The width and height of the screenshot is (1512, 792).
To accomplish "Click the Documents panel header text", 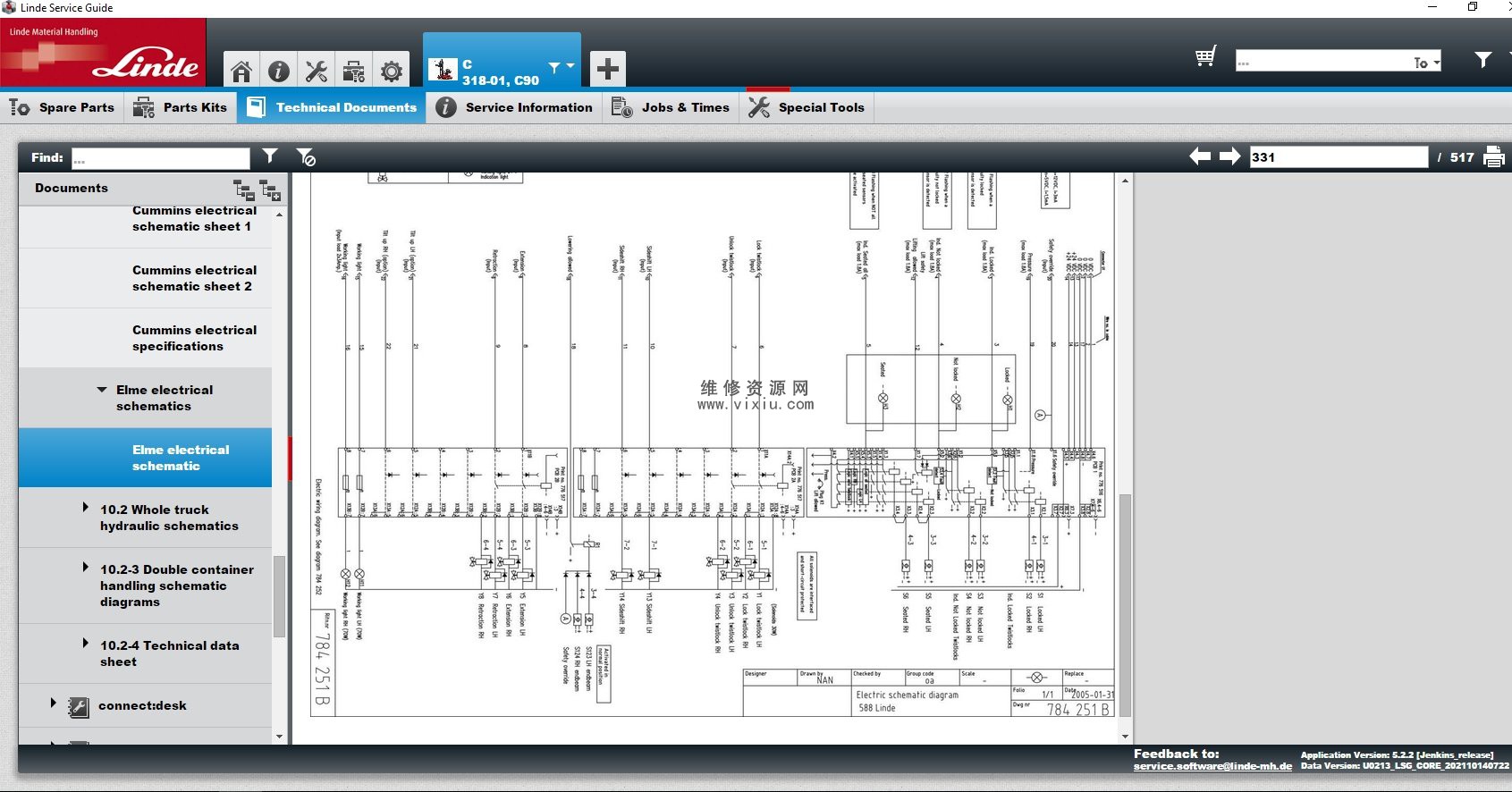I will tap(72, 188).
